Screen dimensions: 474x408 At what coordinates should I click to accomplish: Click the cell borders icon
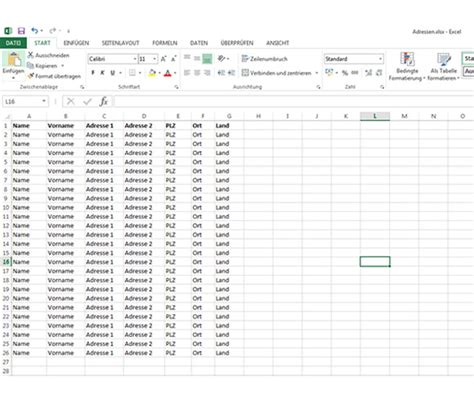132,73
